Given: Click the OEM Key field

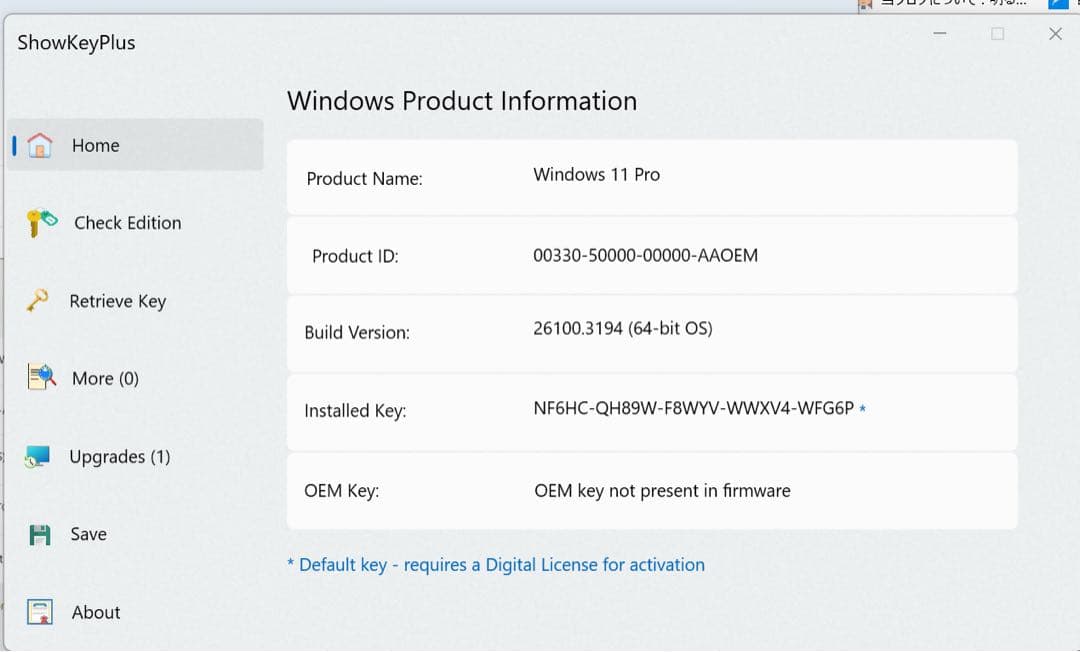Looking at the screenshot, I should coord(651,490).
